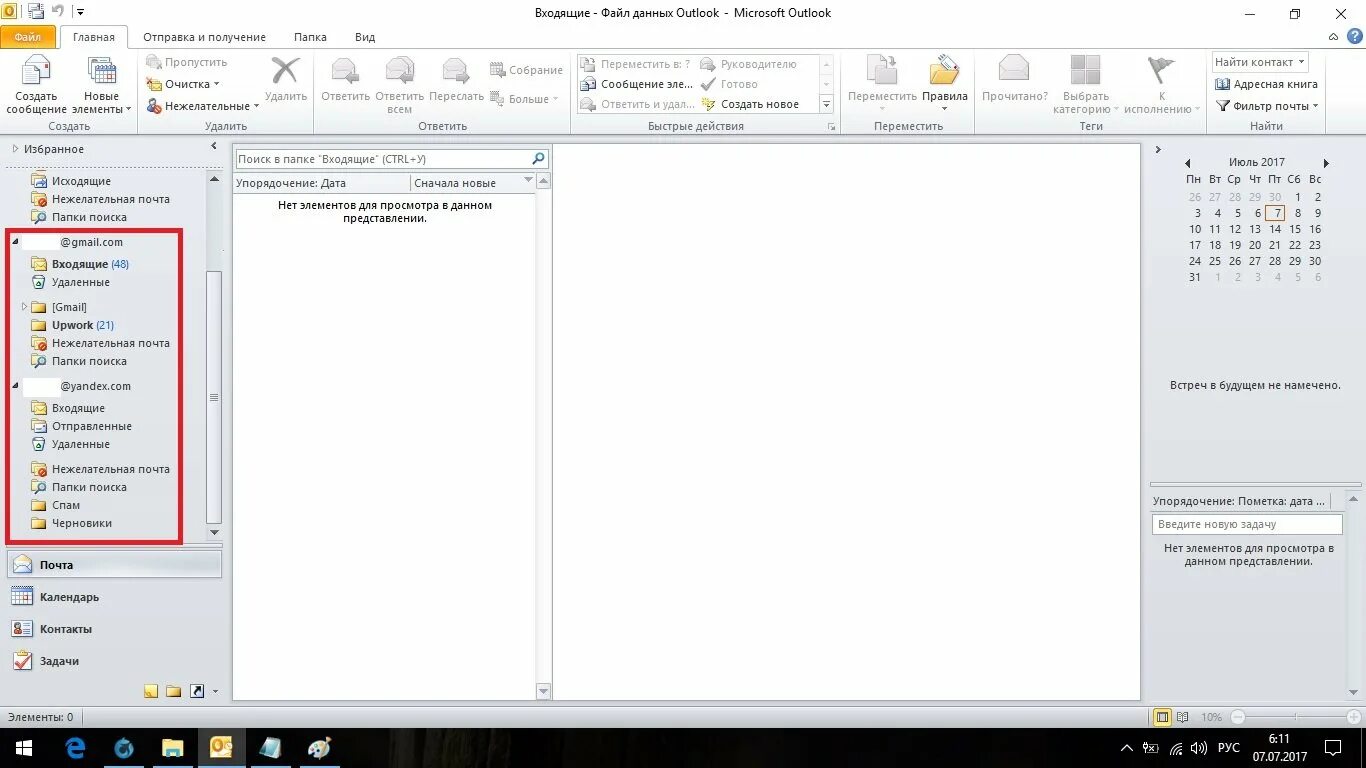The height and width of the screenshot is (768, 1366).
Task: Click the grayed Skip conversation button
Action: pos(187,62)
